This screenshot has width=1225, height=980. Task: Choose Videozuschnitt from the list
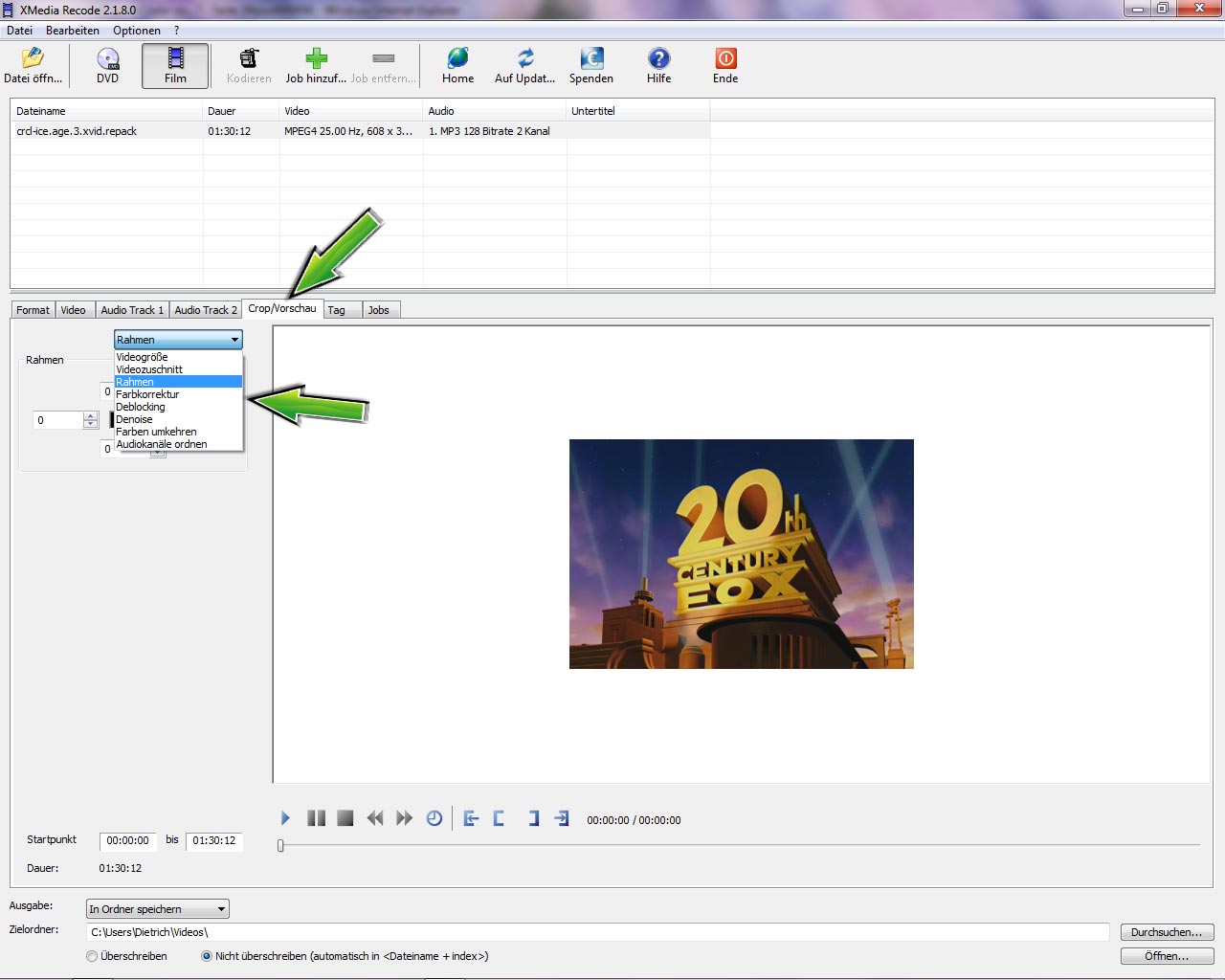(x=178, y=369)
